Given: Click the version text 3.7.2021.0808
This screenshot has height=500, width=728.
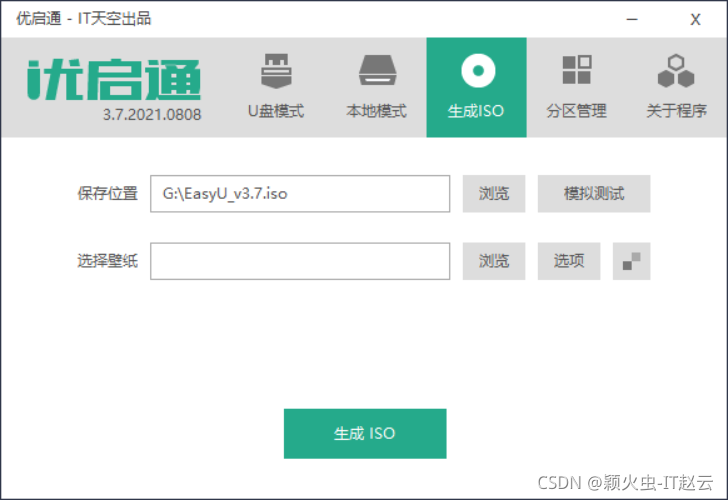Looking at the screenshot, I should pos(152,115).
